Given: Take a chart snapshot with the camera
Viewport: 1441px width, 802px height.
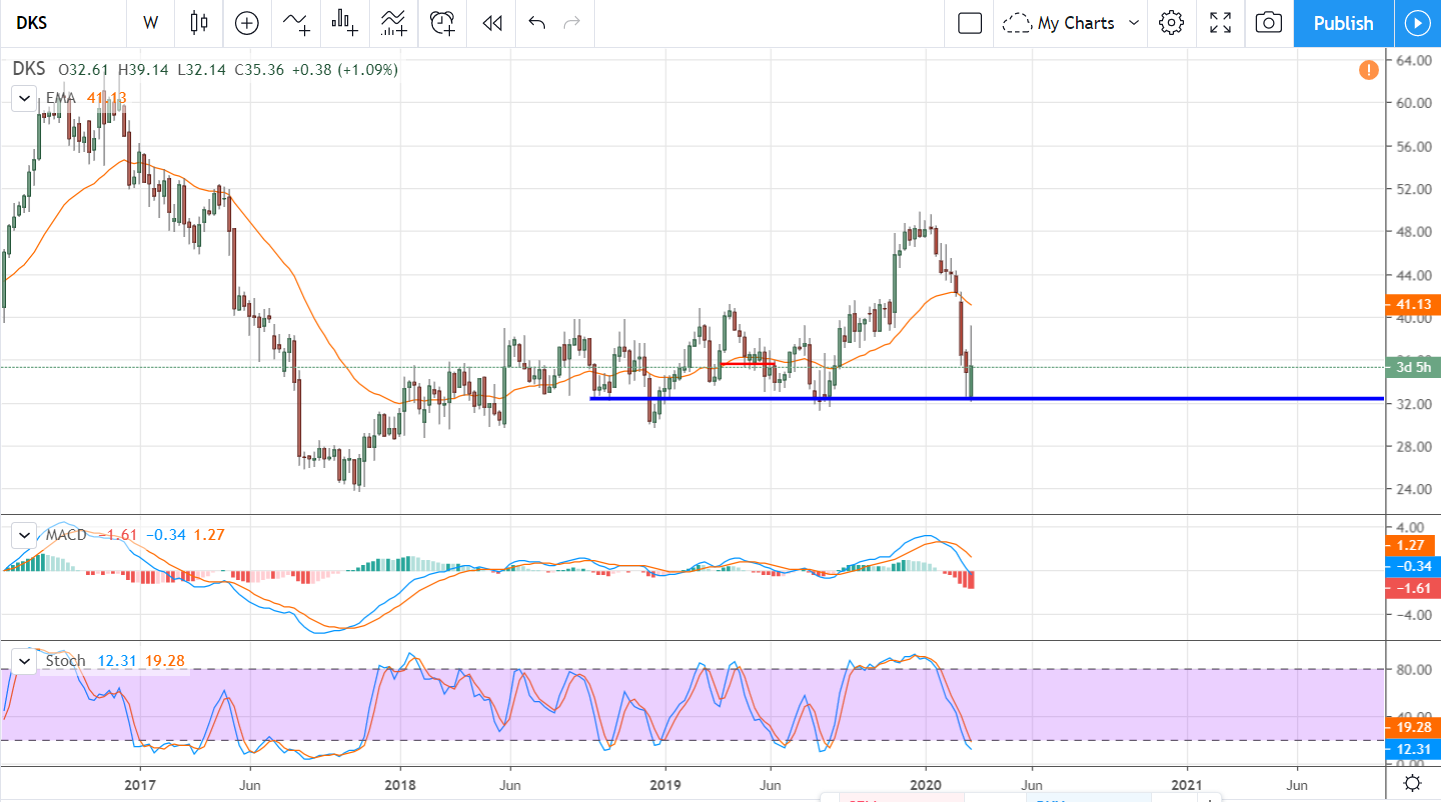Looking at the screenshot, I should point(1269,23).
